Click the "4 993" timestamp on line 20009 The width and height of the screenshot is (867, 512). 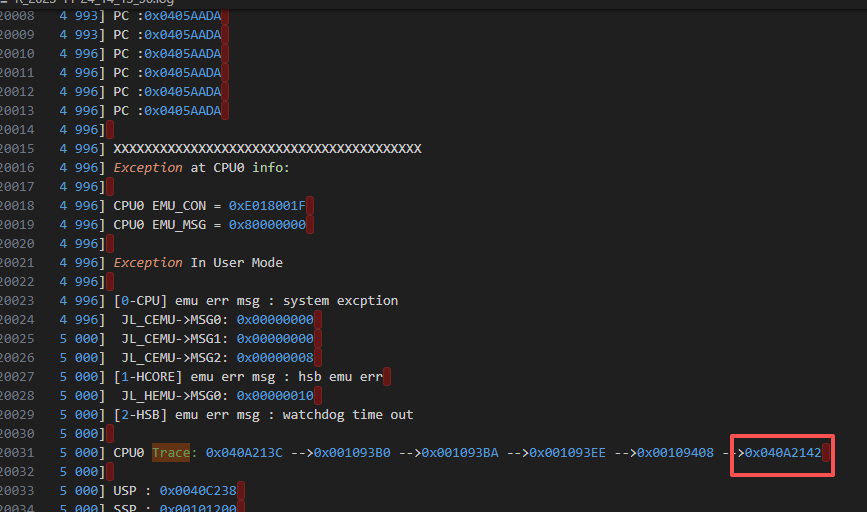(x=79, y=35)
